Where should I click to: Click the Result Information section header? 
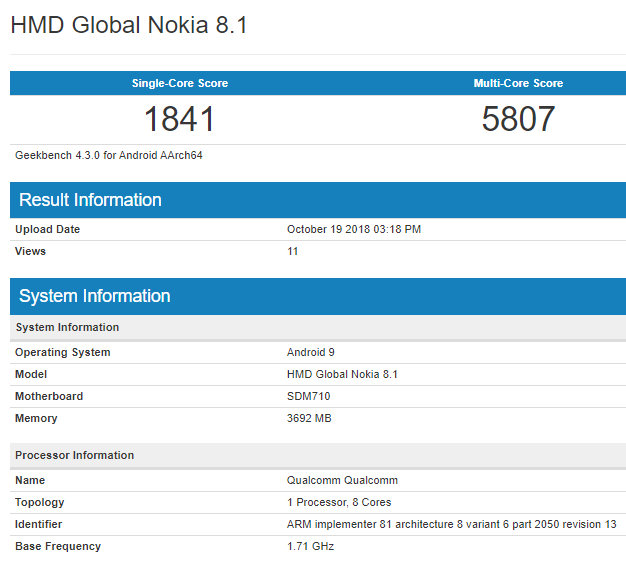(x=90, y=200)
